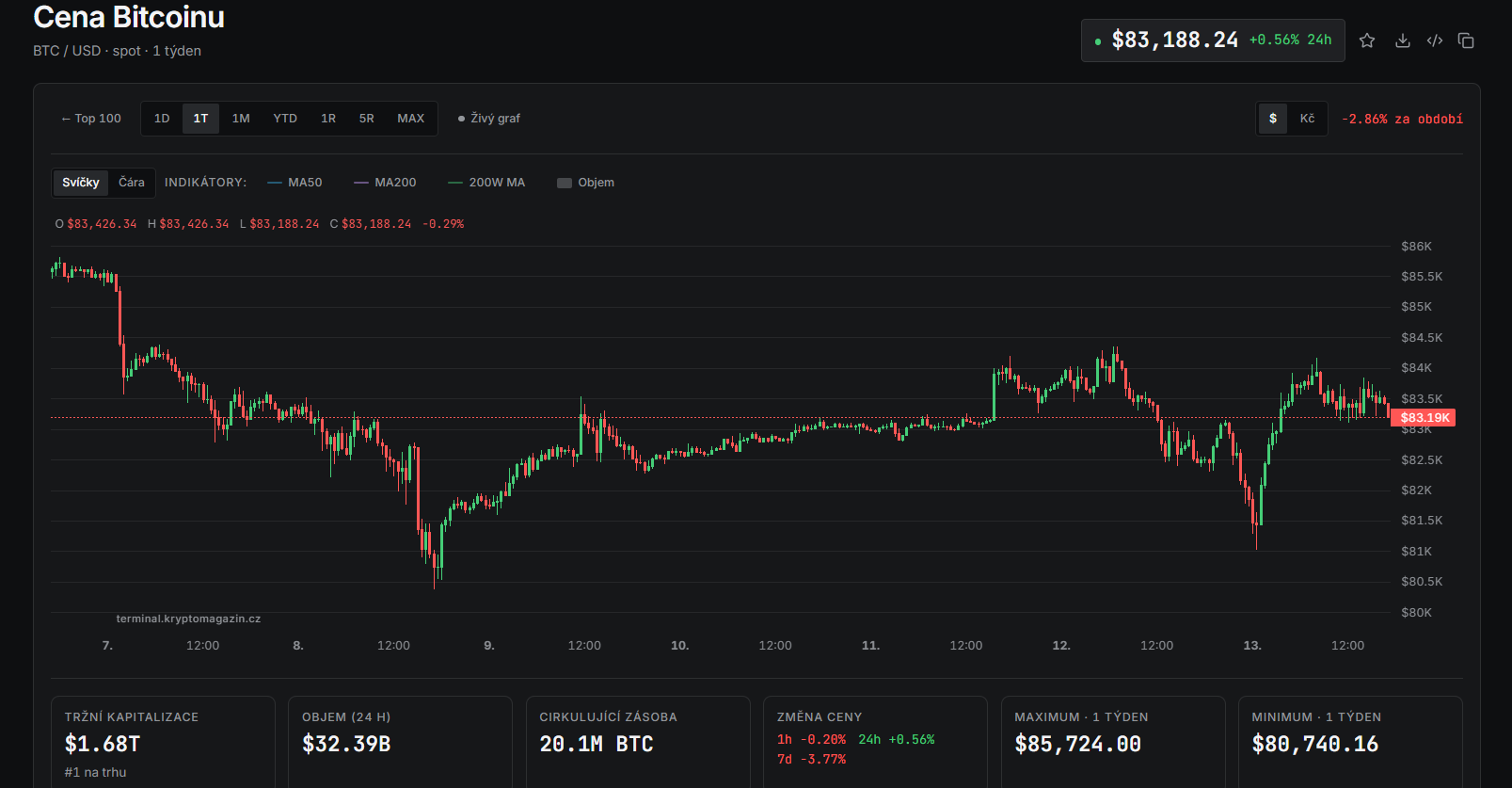This screenshot has height=788, width=1512.
Task: Switch to the 1M time range
Action: tap(241, 119)
